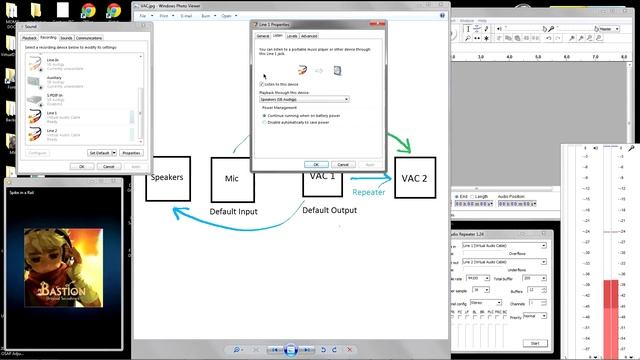Click Photo Viewer help question icon
Screen dimensions: 640x360
[442, 16]
